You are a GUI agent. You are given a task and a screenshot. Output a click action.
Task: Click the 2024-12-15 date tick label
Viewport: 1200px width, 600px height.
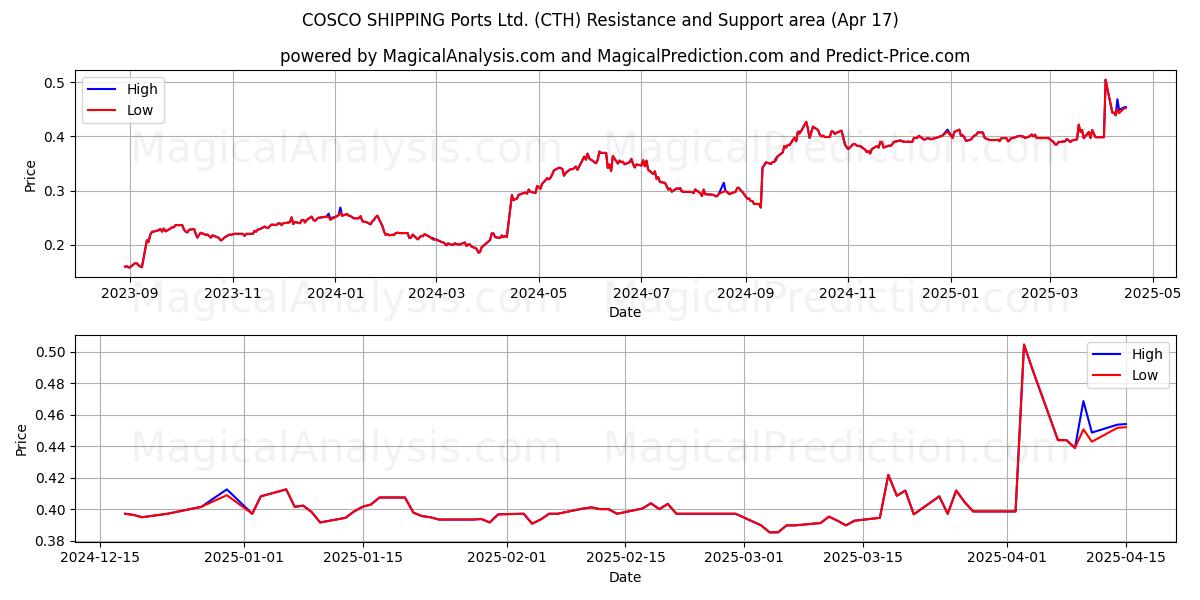click(99, 558)
